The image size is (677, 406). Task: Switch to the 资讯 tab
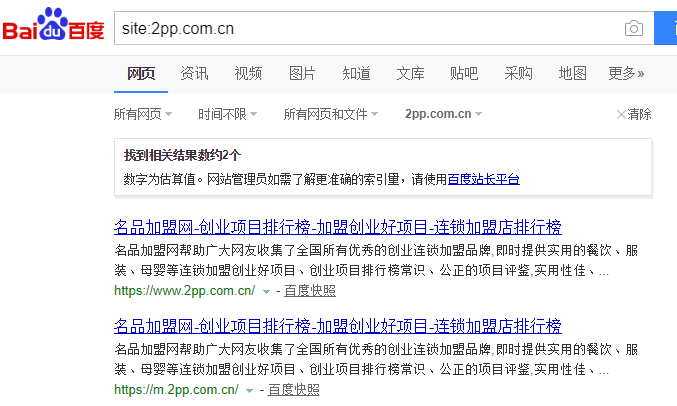194,73
